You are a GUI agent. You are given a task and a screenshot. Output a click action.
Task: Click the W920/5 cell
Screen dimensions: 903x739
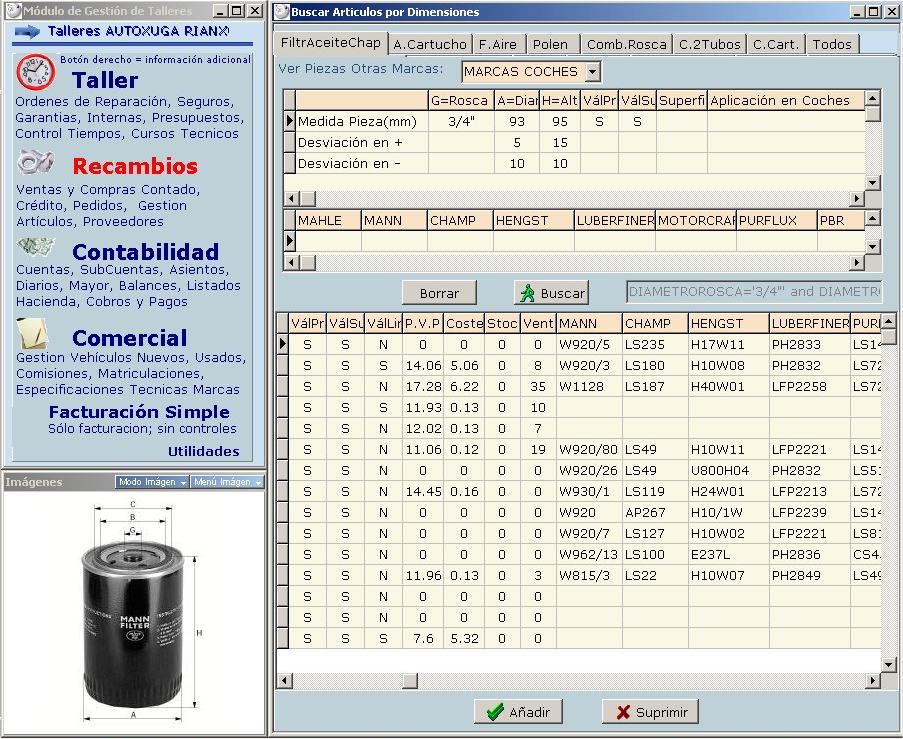coord(589,345)
